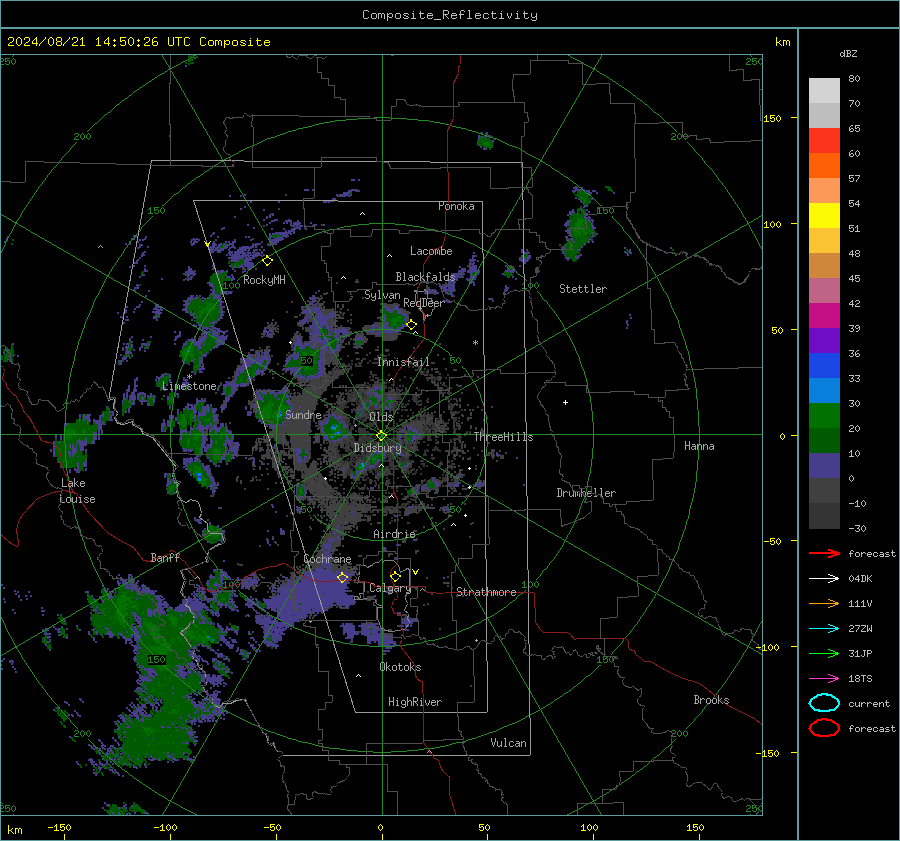
Task: Click the yellow diamond marker below Cochrane
Action: [343, 577]
